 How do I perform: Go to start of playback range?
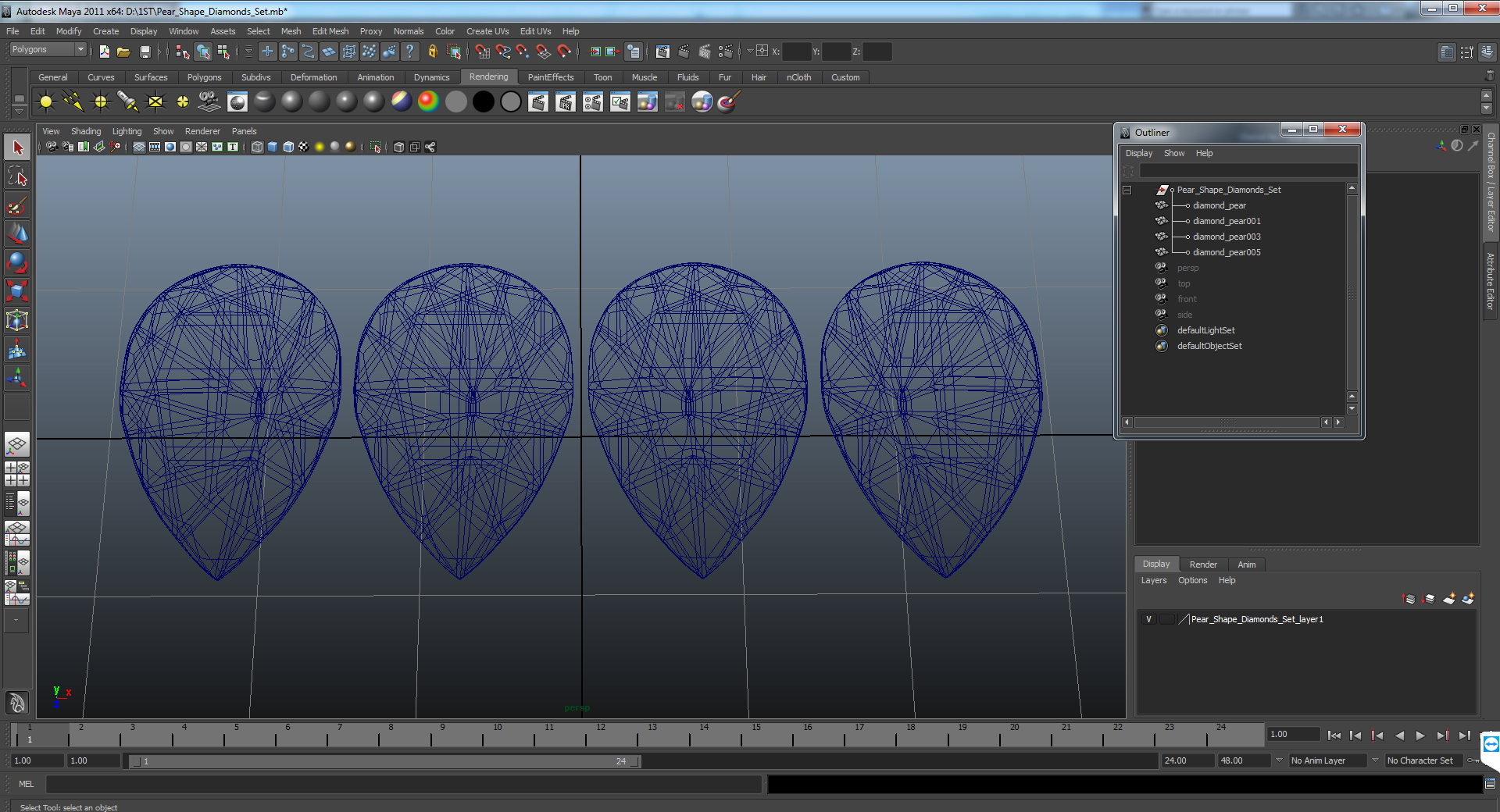pyautogui.click(x=1334, y=735)
